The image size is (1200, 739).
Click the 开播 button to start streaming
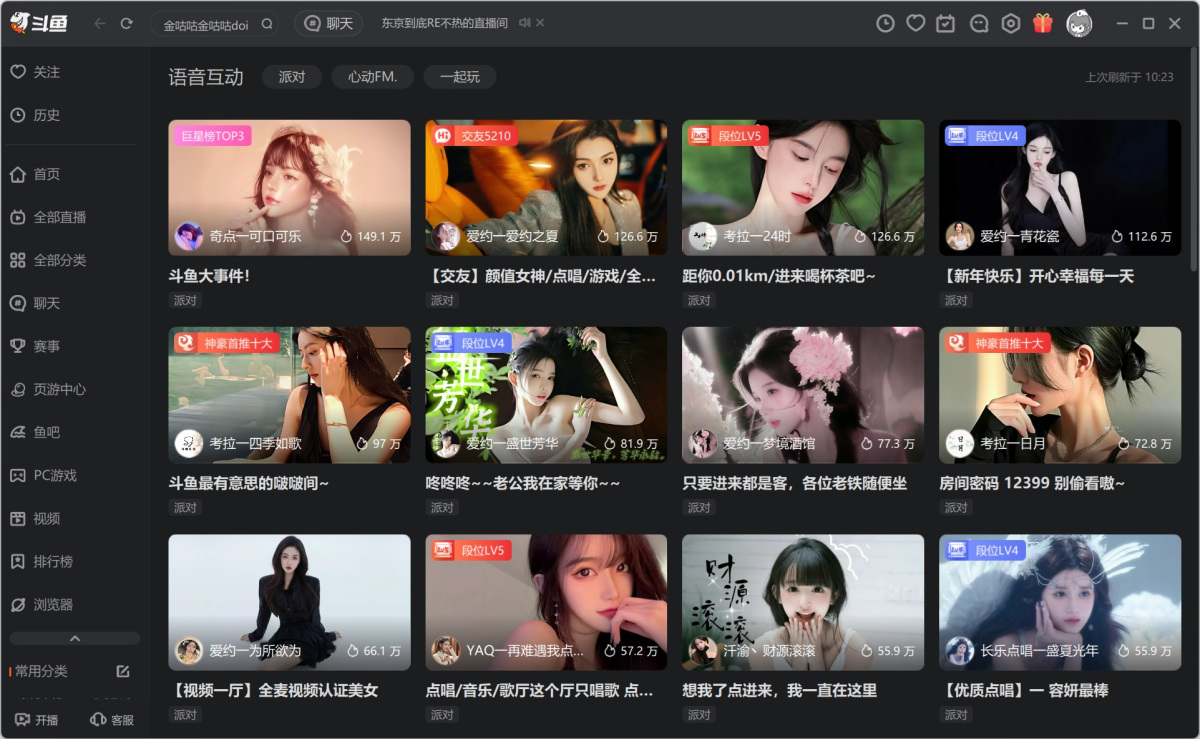pos(37,719)
